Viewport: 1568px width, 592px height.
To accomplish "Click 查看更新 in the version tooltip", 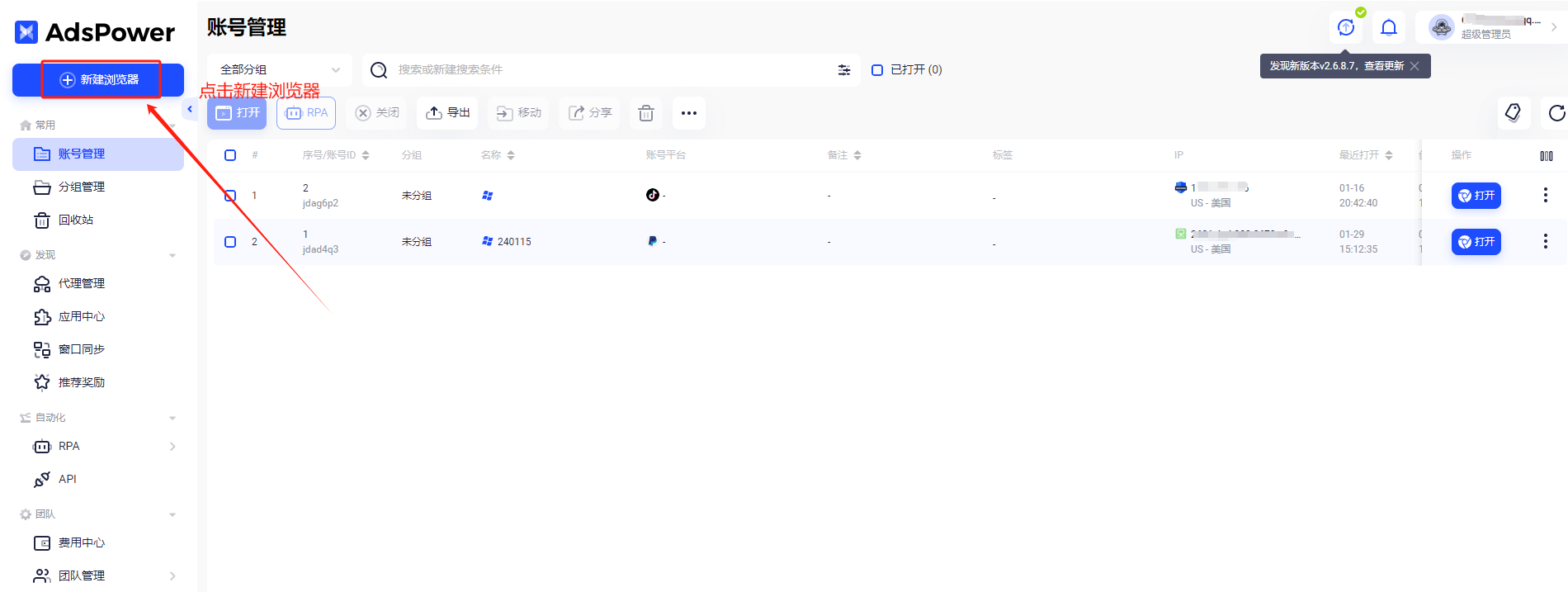I will (1384, 66).
